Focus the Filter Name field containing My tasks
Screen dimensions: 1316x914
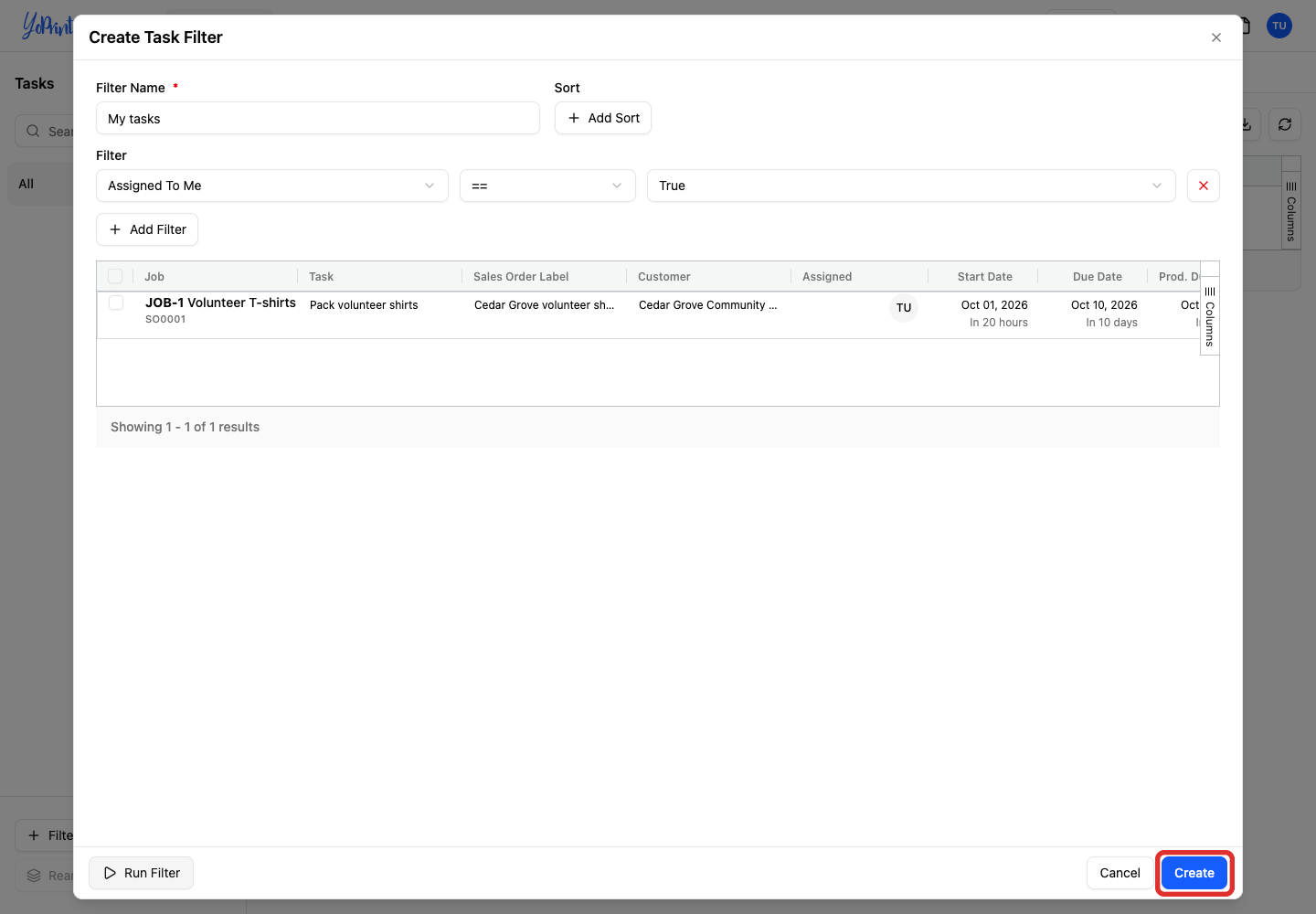point(318,118)
